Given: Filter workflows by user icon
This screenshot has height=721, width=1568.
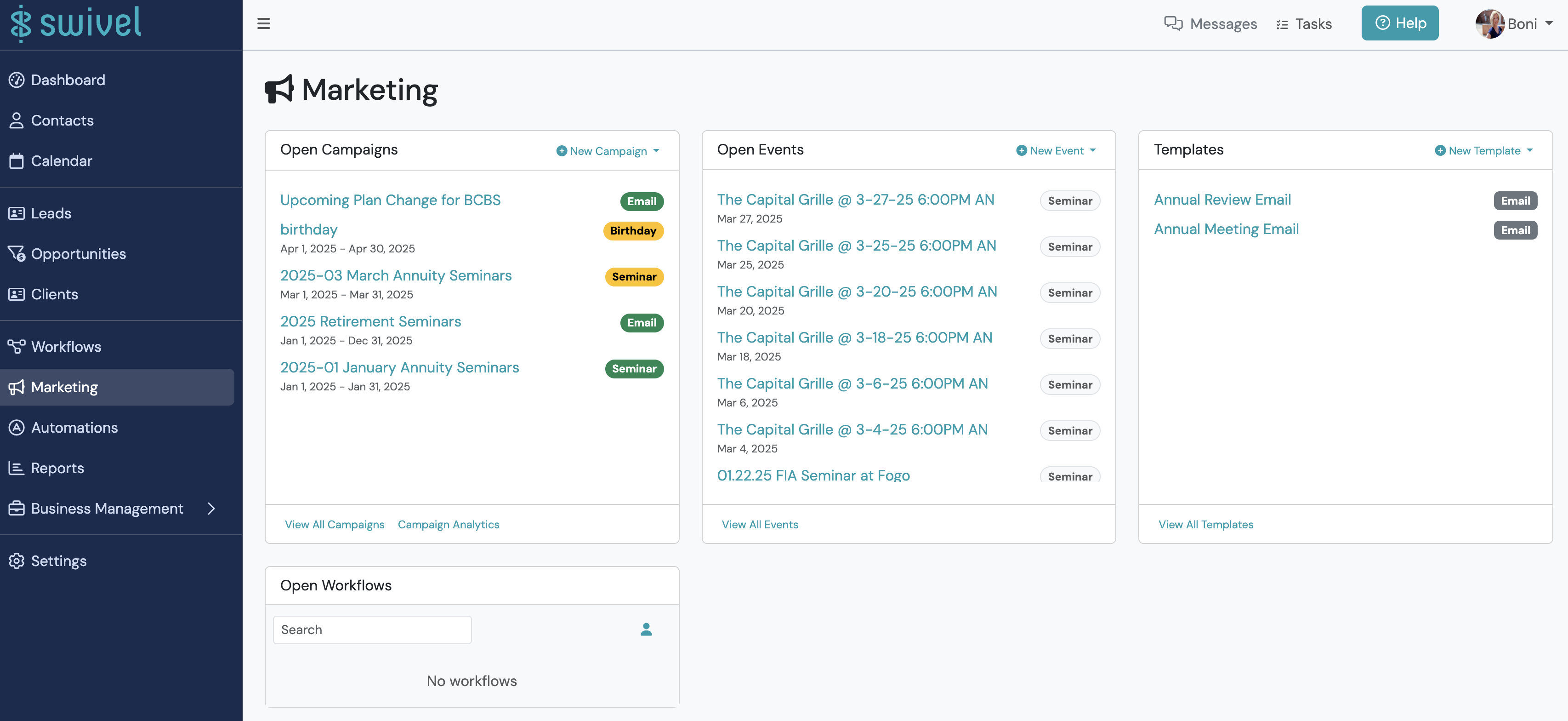Looking at the screenshot, I should pyautogui.click(x=646, y=629).
